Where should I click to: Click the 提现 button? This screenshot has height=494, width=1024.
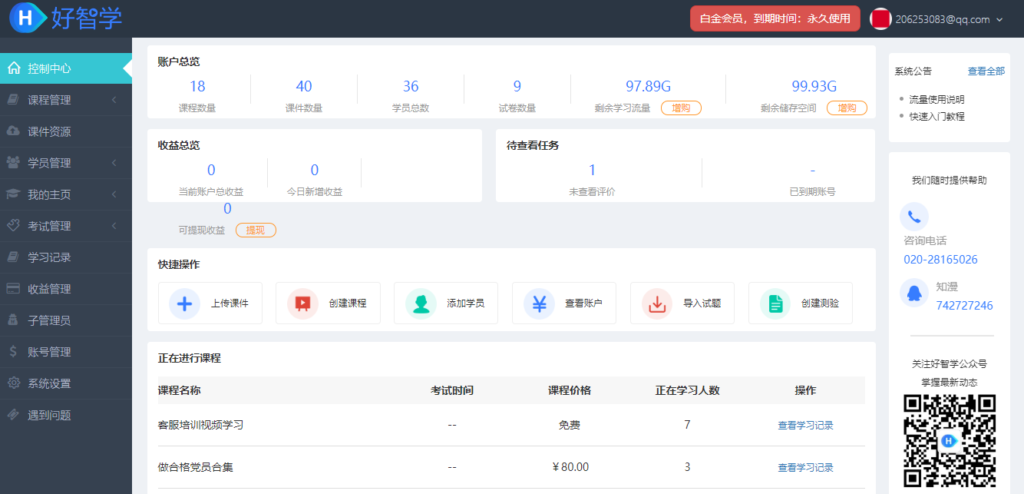coord(256,230)
